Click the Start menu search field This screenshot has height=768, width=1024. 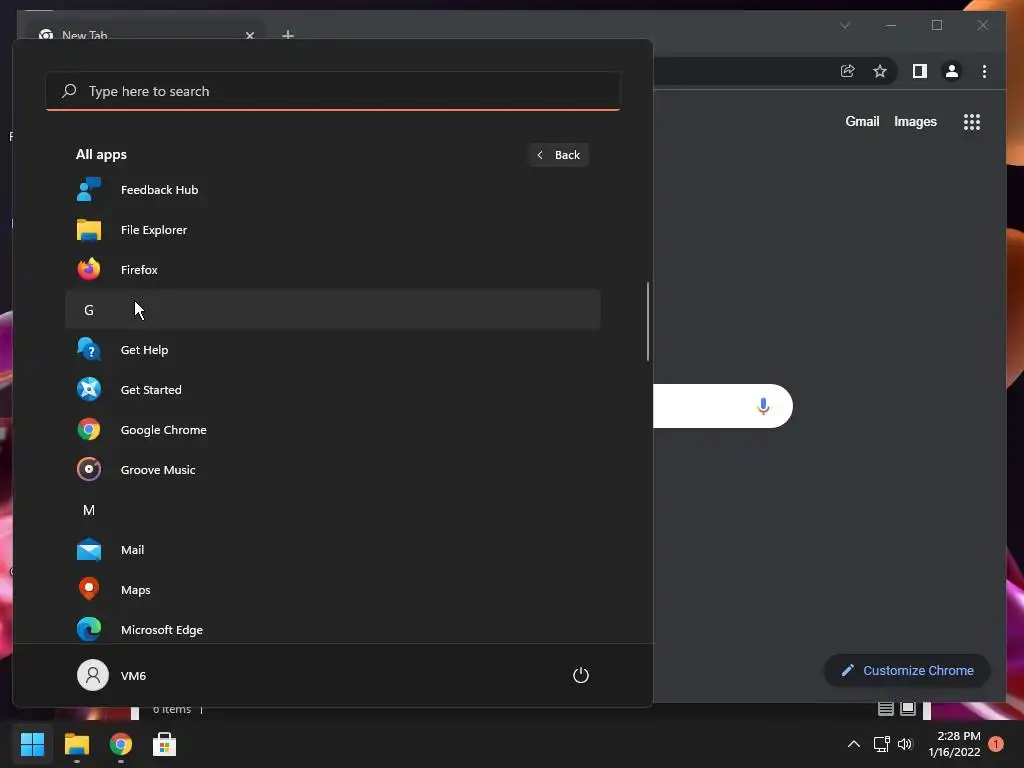point(332,91)
